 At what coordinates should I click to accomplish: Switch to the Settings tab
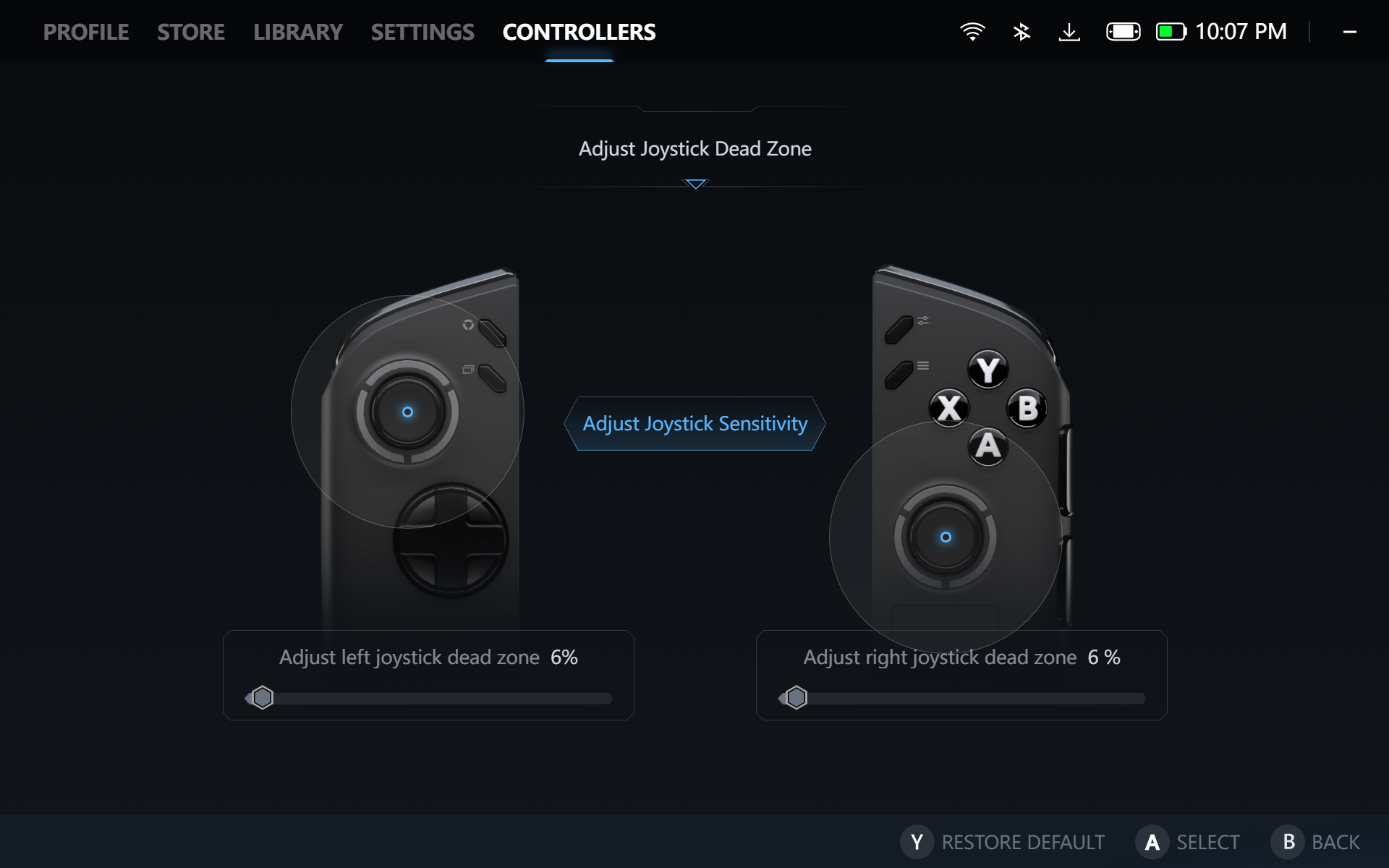point(422,32)
